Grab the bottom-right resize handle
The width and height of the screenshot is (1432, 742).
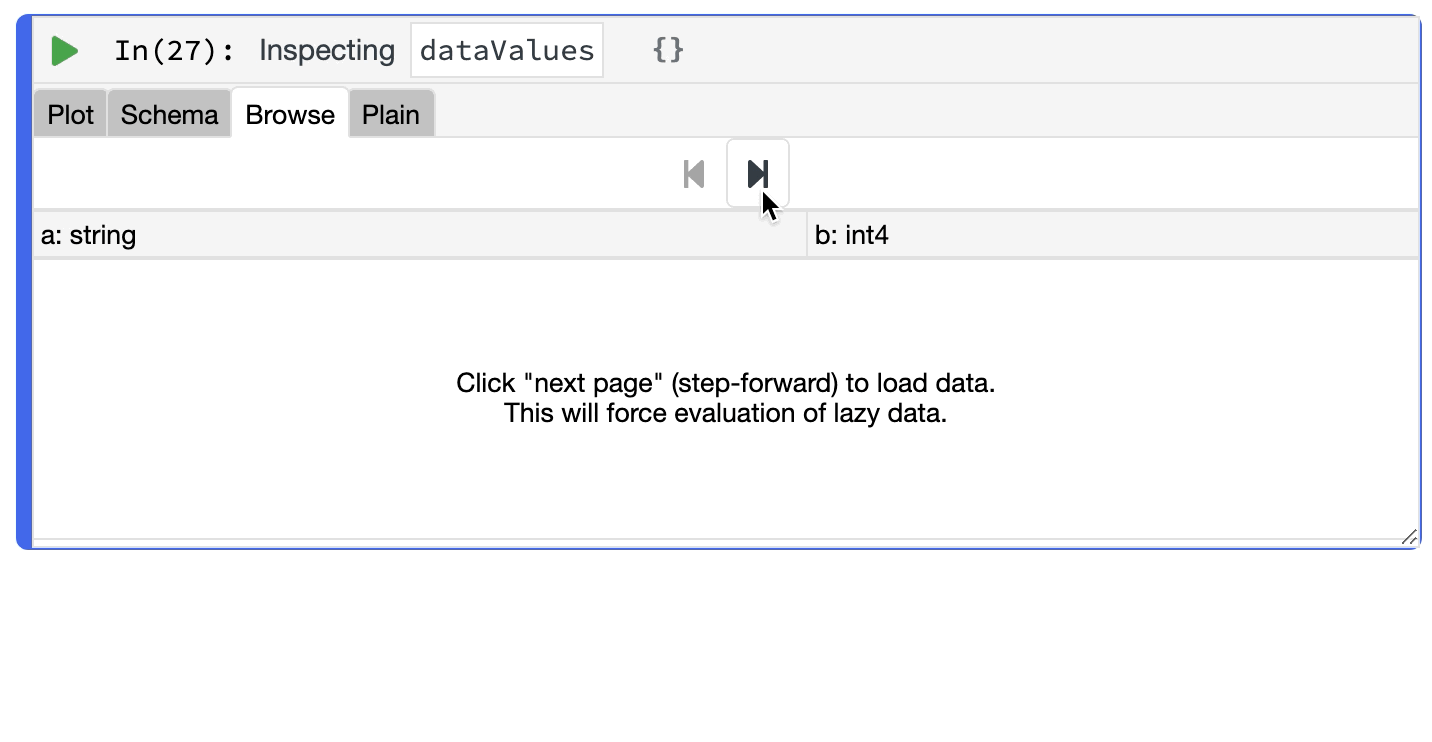(1409, 537)
